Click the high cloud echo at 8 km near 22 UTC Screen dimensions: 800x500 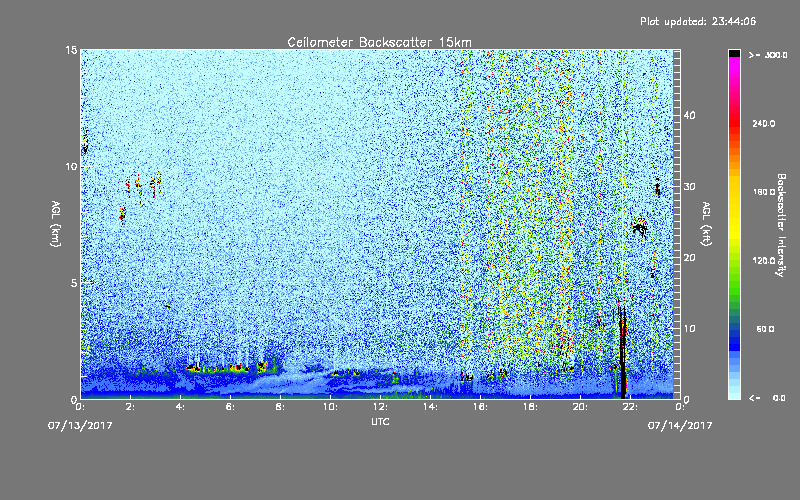click(639, 227)
